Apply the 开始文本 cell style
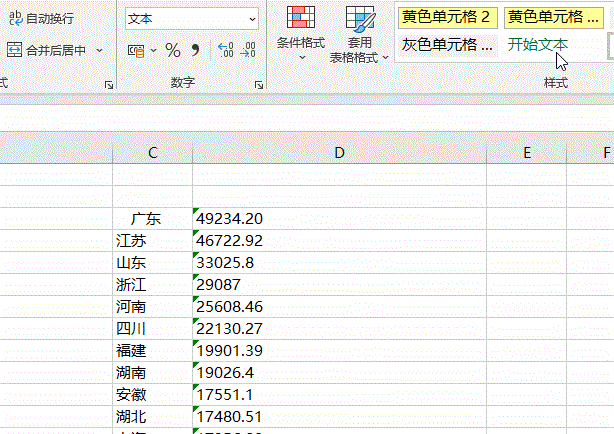Image resolution: width=614 pixels, height=434 pixels. coord(538,45)
